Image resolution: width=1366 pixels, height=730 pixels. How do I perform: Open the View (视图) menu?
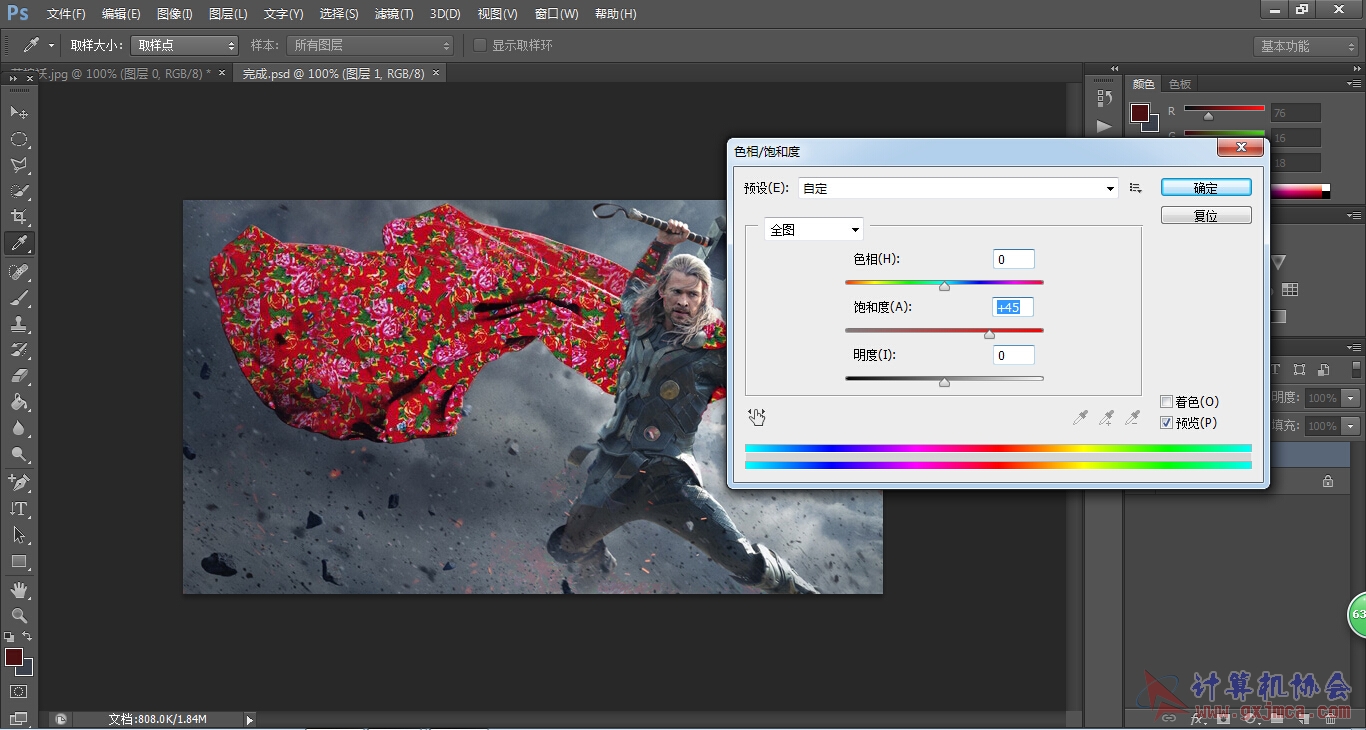coord(498,14)
